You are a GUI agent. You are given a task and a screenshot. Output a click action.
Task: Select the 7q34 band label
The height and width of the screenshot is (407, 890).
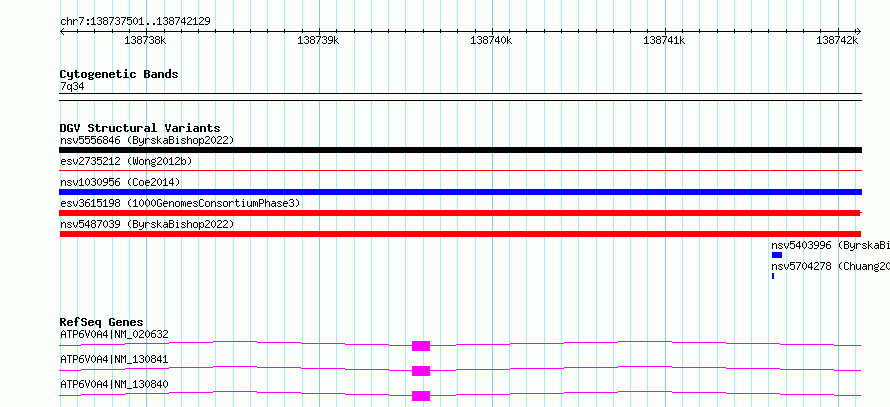click(72, 86)
